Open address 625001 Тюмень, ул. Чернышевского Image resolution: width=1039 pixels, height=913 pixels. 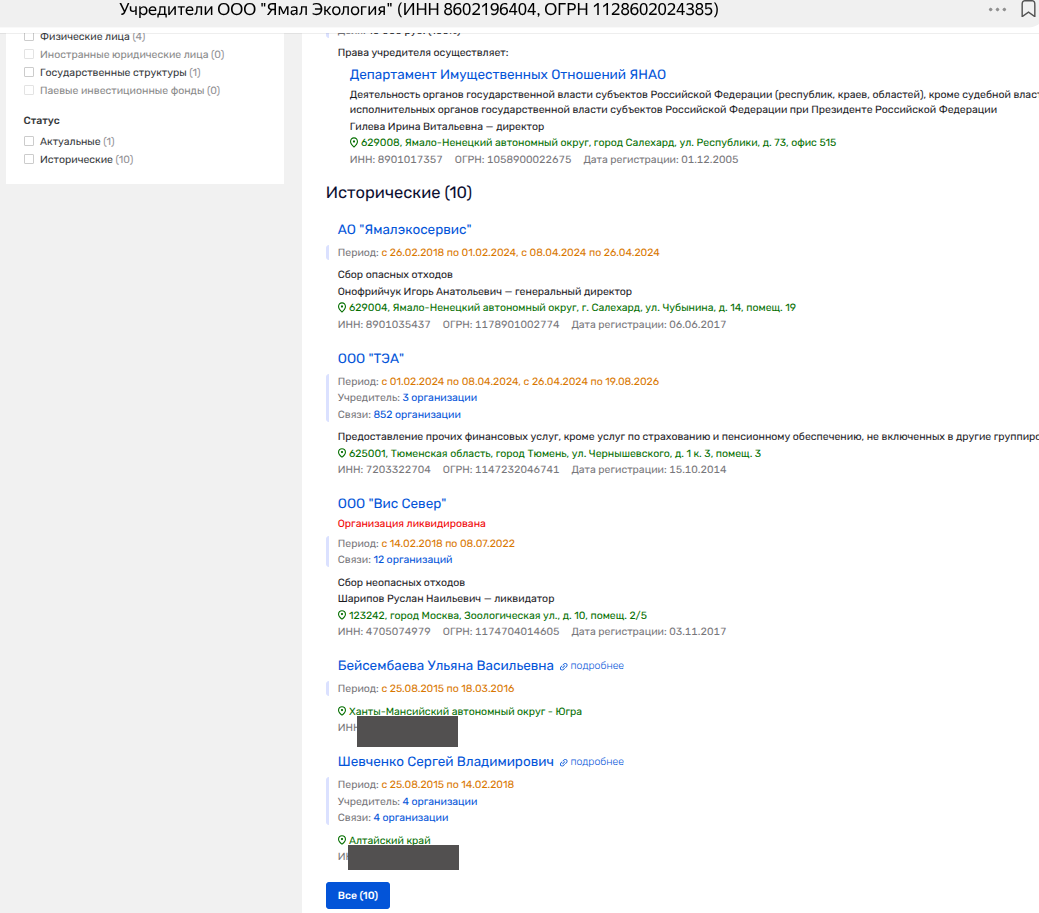pyautogui.click(x=555, y=453)
